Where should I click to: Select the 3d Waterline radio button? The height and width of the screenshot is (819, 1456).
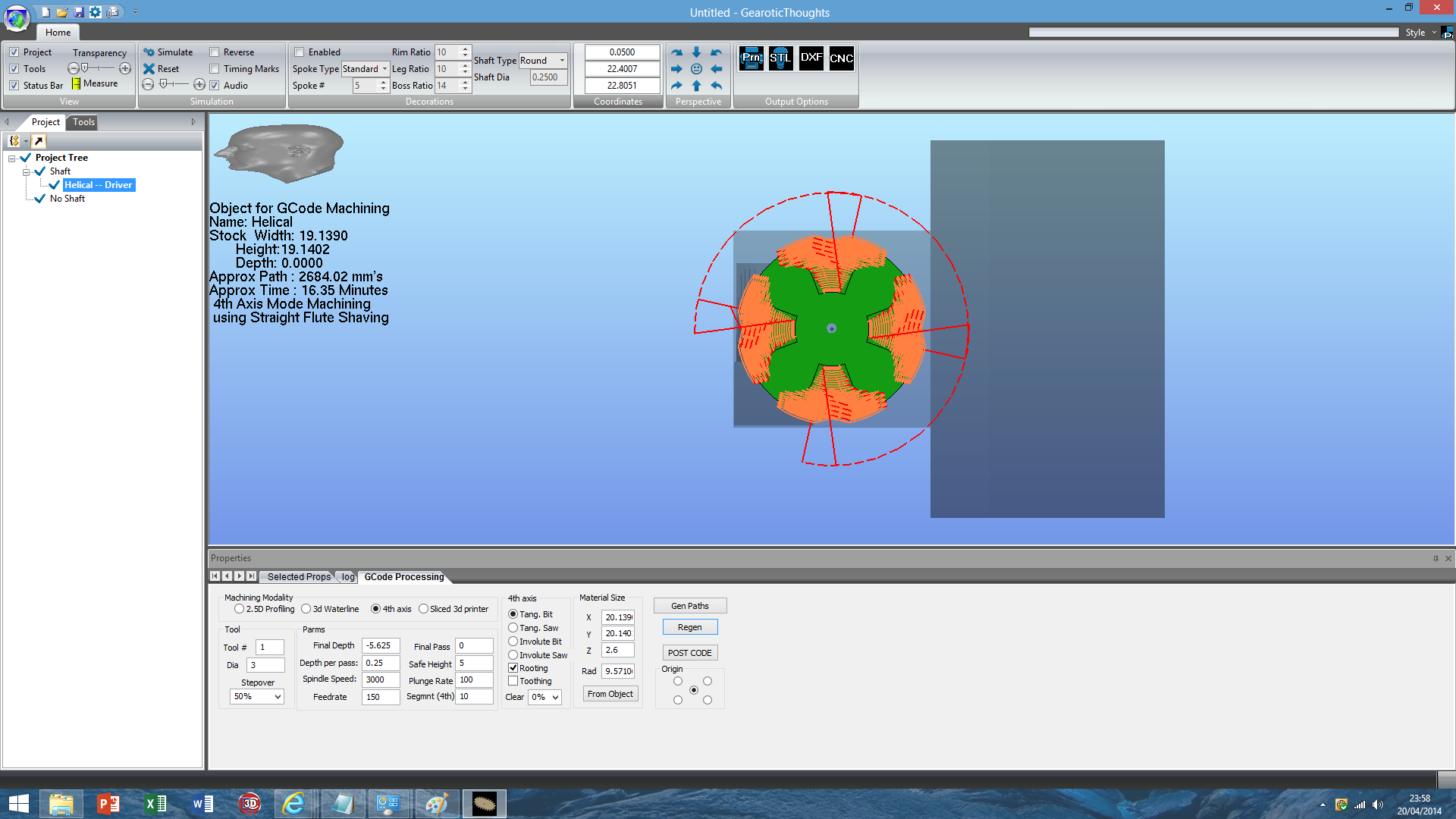[x=306, y=609]
